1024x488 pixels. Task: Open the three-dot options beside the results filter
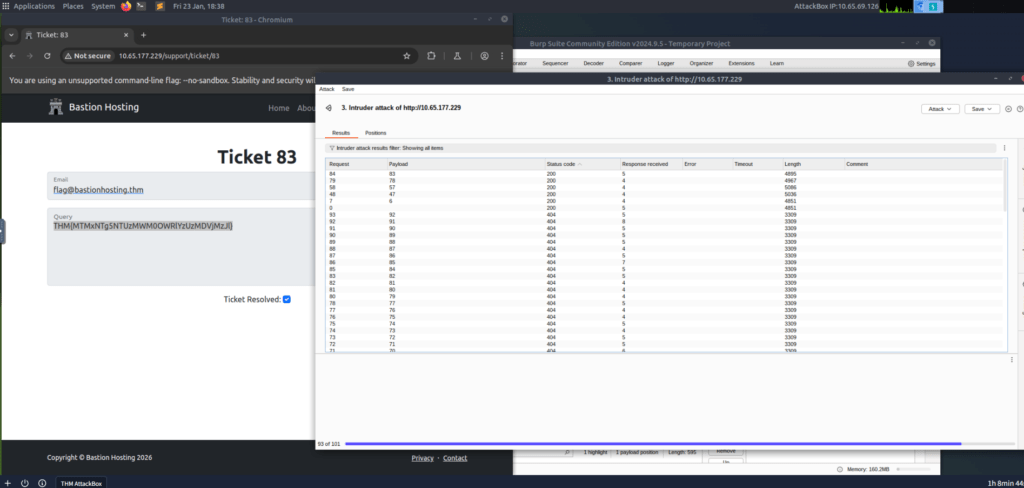pyautogui.click(x=1004, y=148)
